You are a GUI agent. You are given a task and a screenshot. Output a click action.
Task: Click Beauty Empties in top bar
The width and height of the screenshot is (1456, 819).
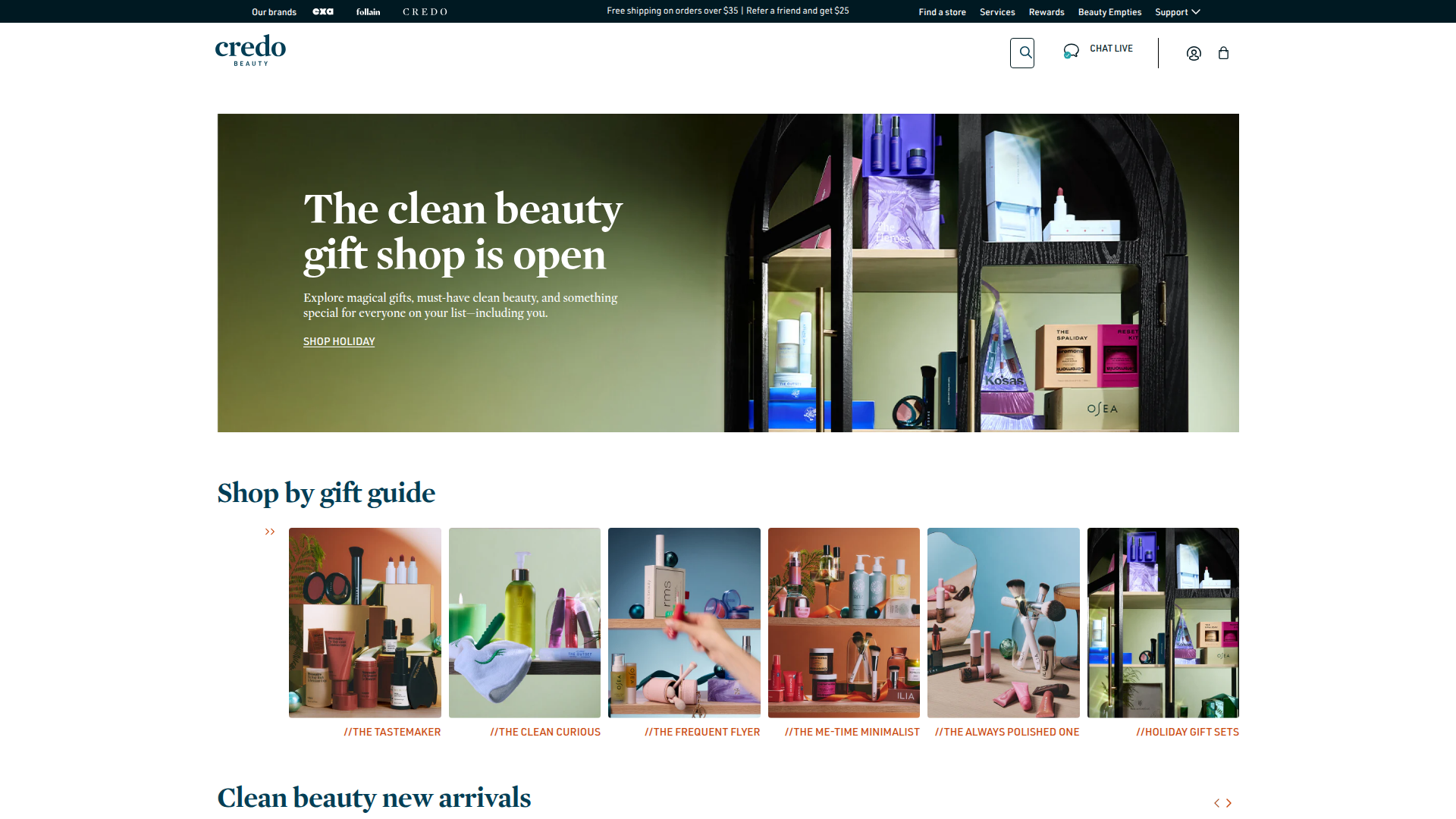pos(1109,12)
